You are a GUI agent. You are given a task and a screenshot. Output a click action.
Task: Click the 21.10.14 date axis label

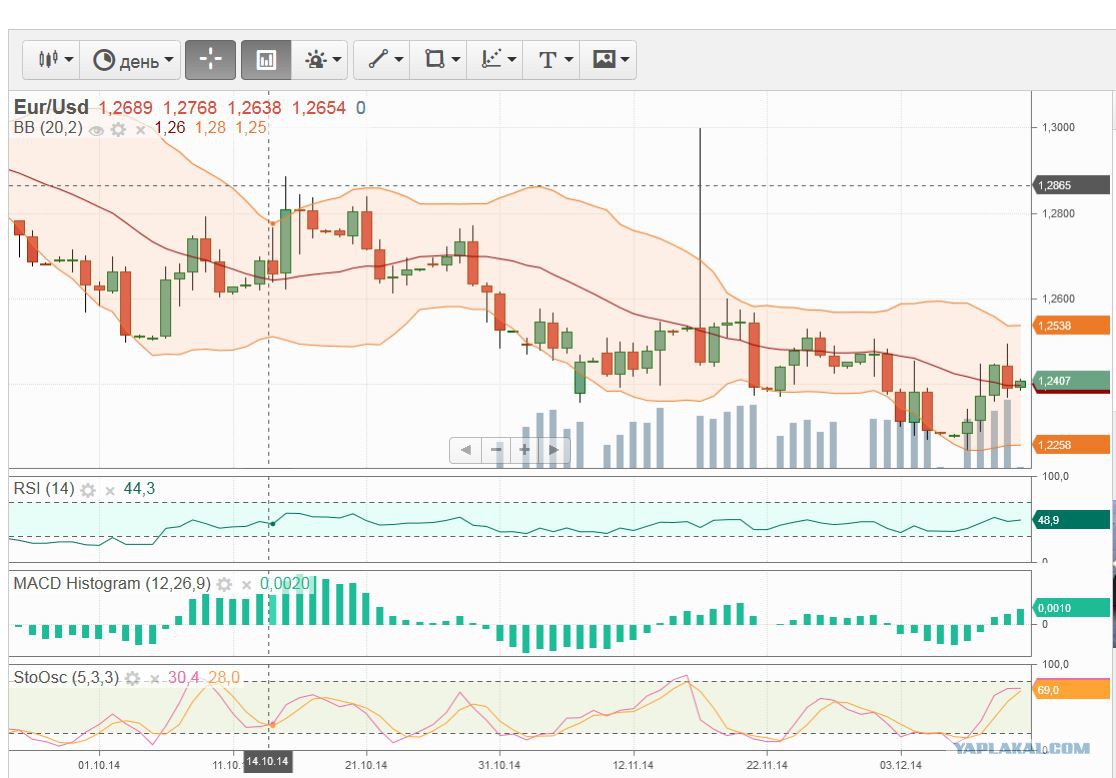point(366,765)
